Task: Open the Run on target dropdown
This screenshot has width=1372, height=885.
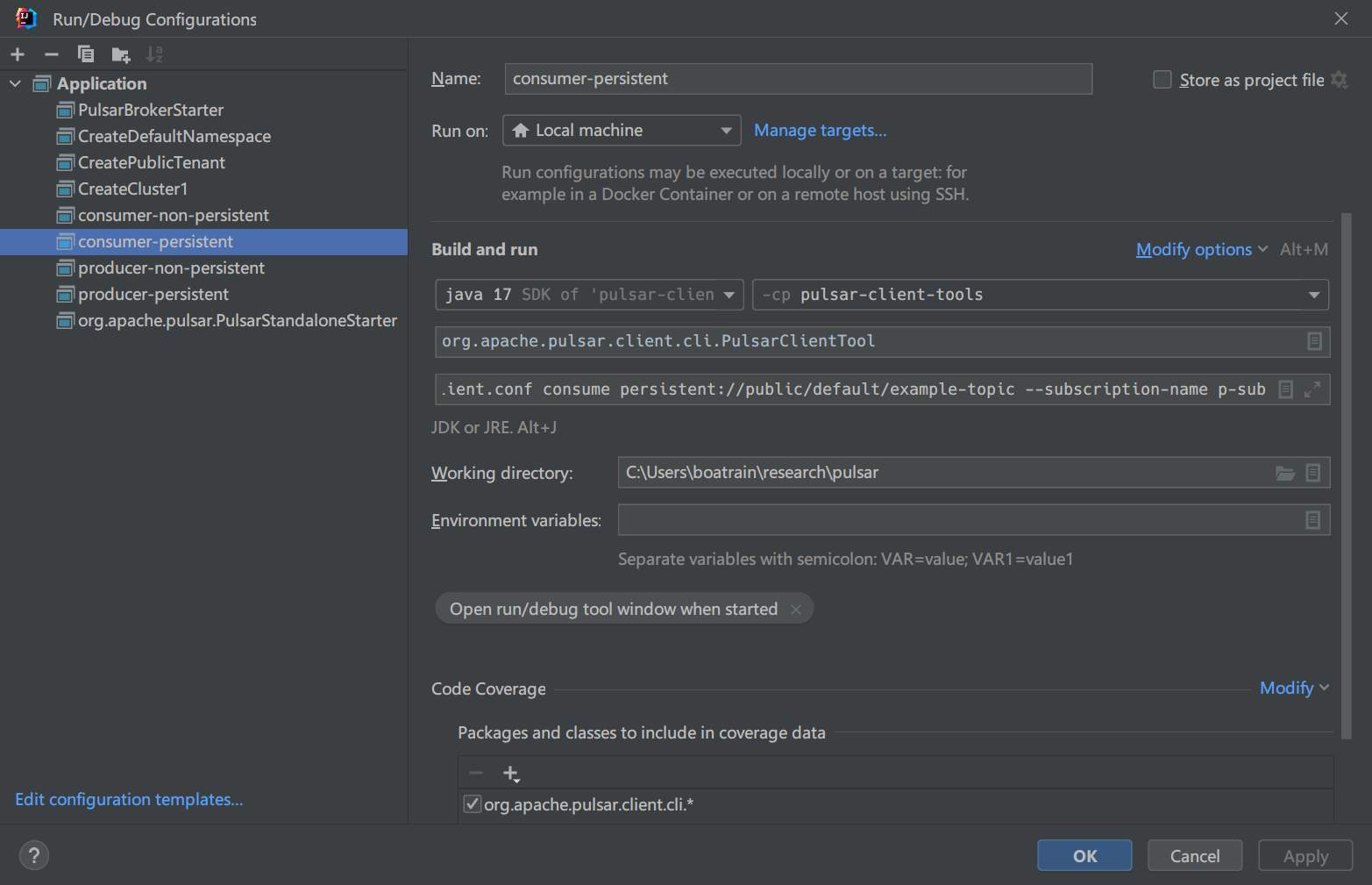Action: [x=727, y=130]
